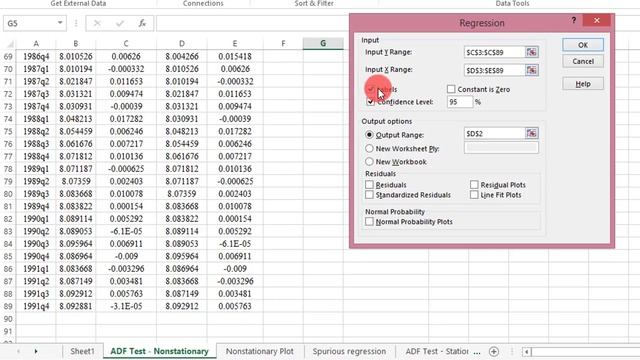Screen dimensions: 640x360
Task: Click cell E87 value -0.003296
Action: [235, 281]
